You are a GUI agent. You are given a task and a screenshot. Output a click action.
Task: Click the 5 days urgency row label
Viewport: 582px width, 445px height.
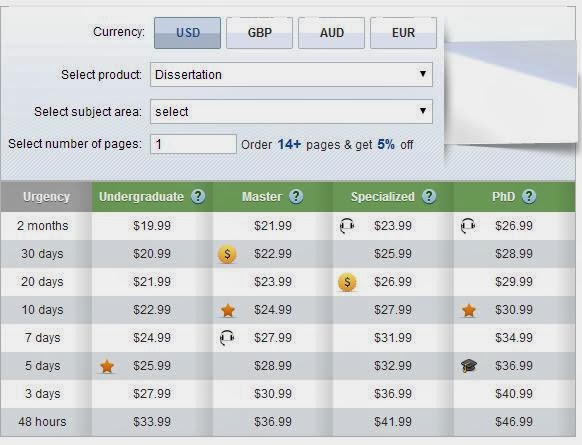(42, 366)
